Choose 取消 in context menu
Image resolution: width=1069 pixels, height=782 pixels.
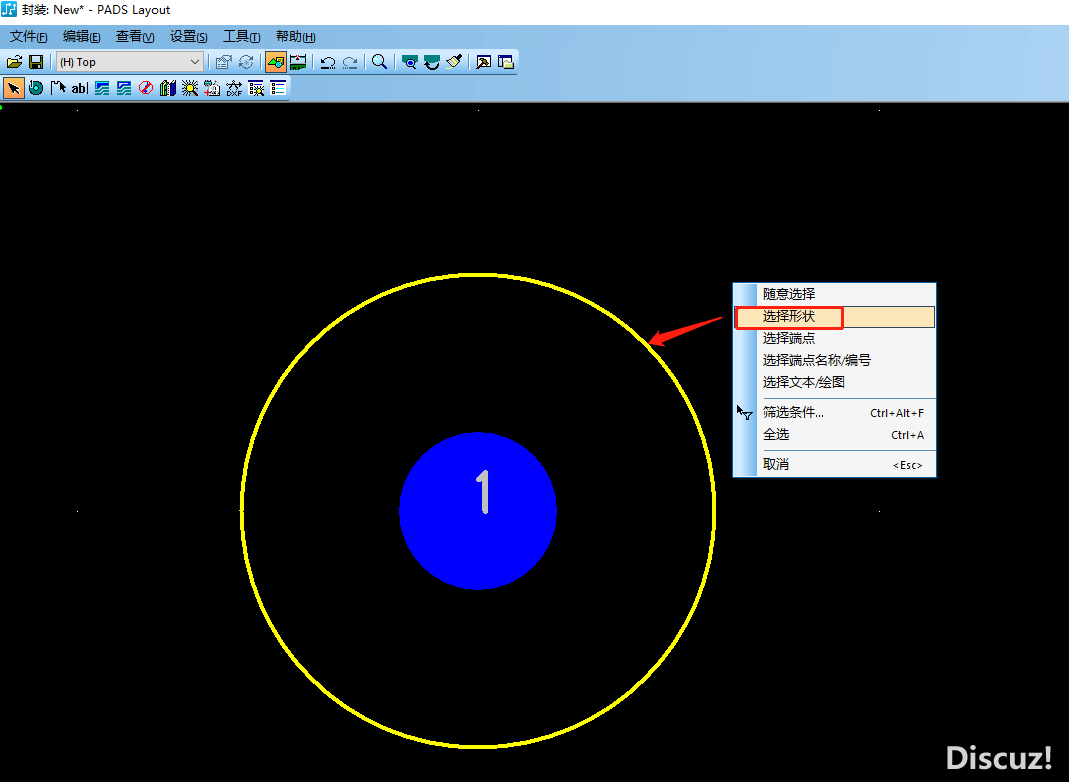point(834,464)
